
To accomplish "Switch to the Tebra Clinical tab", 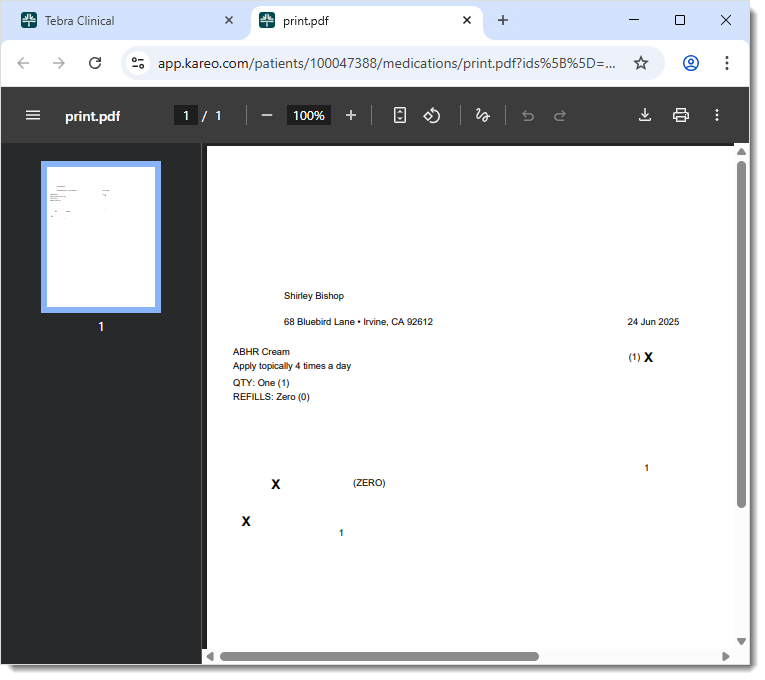I will 127,21.
